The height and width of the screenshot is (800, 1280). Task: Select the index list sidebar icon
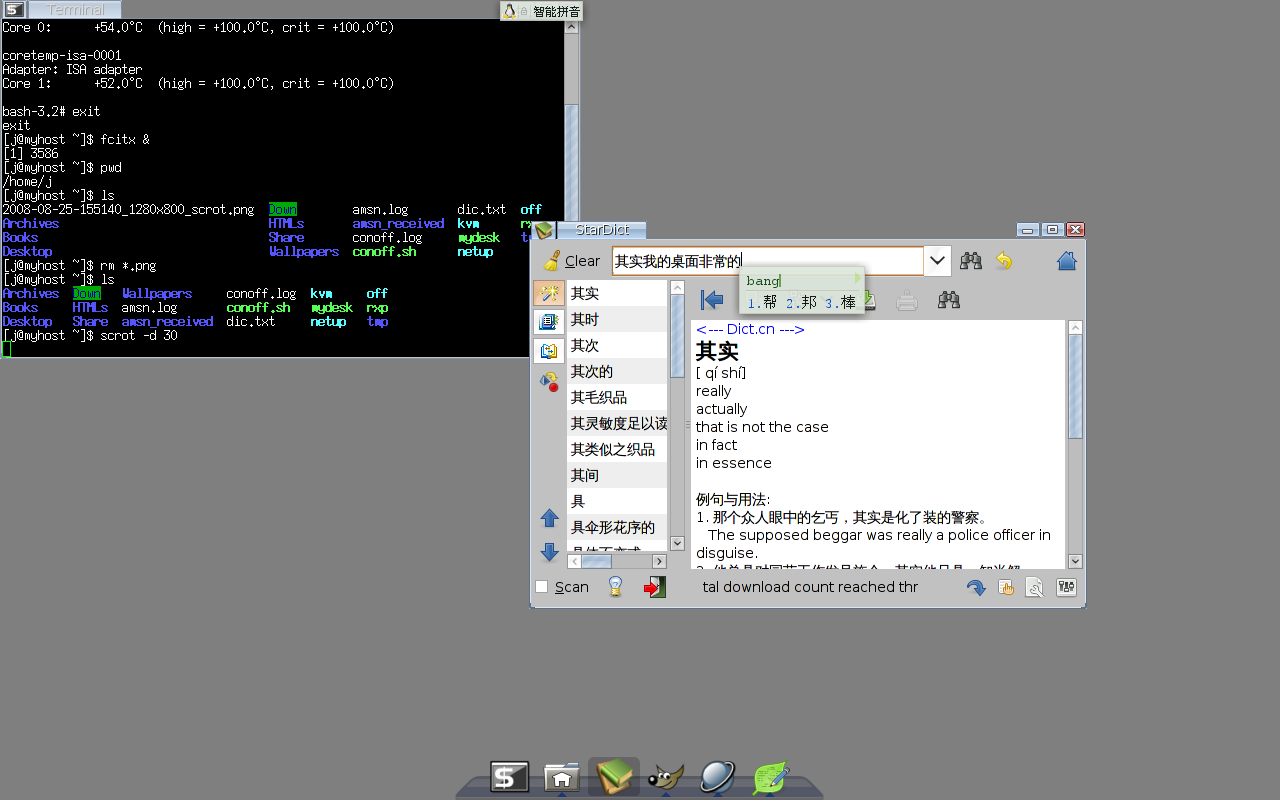[549, 322]
